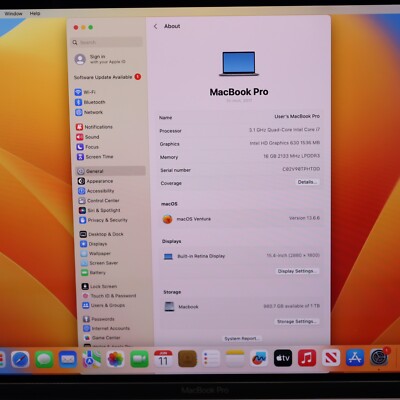Screen dimensions: 400x400
Task: Open Screen Saver settings
Action: tap(100, 263)
